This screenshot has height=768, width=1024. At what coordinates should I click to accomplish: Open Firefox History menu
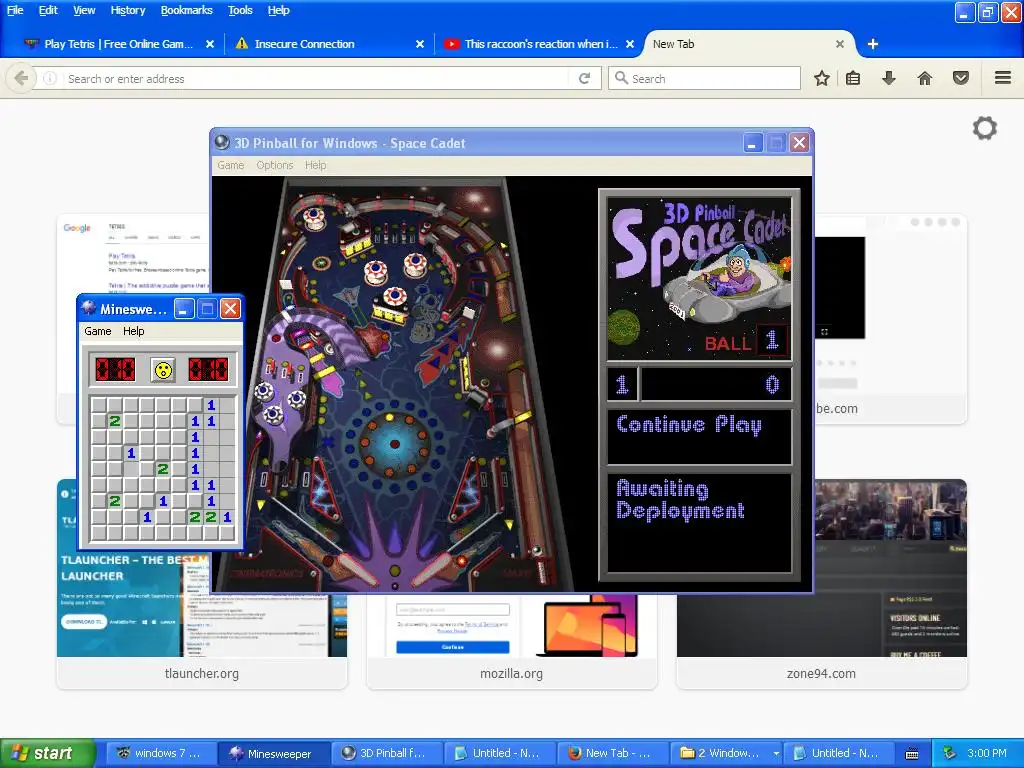click(127, 10)
